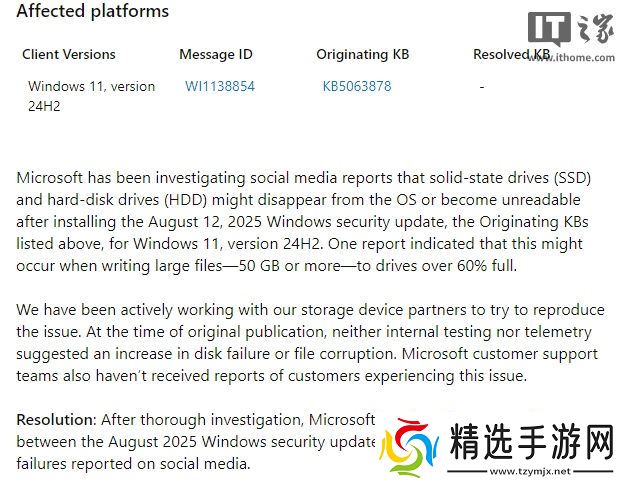
Task: Select the Windows 11, version 24H2 cell
Action: (x=91, y=95)
